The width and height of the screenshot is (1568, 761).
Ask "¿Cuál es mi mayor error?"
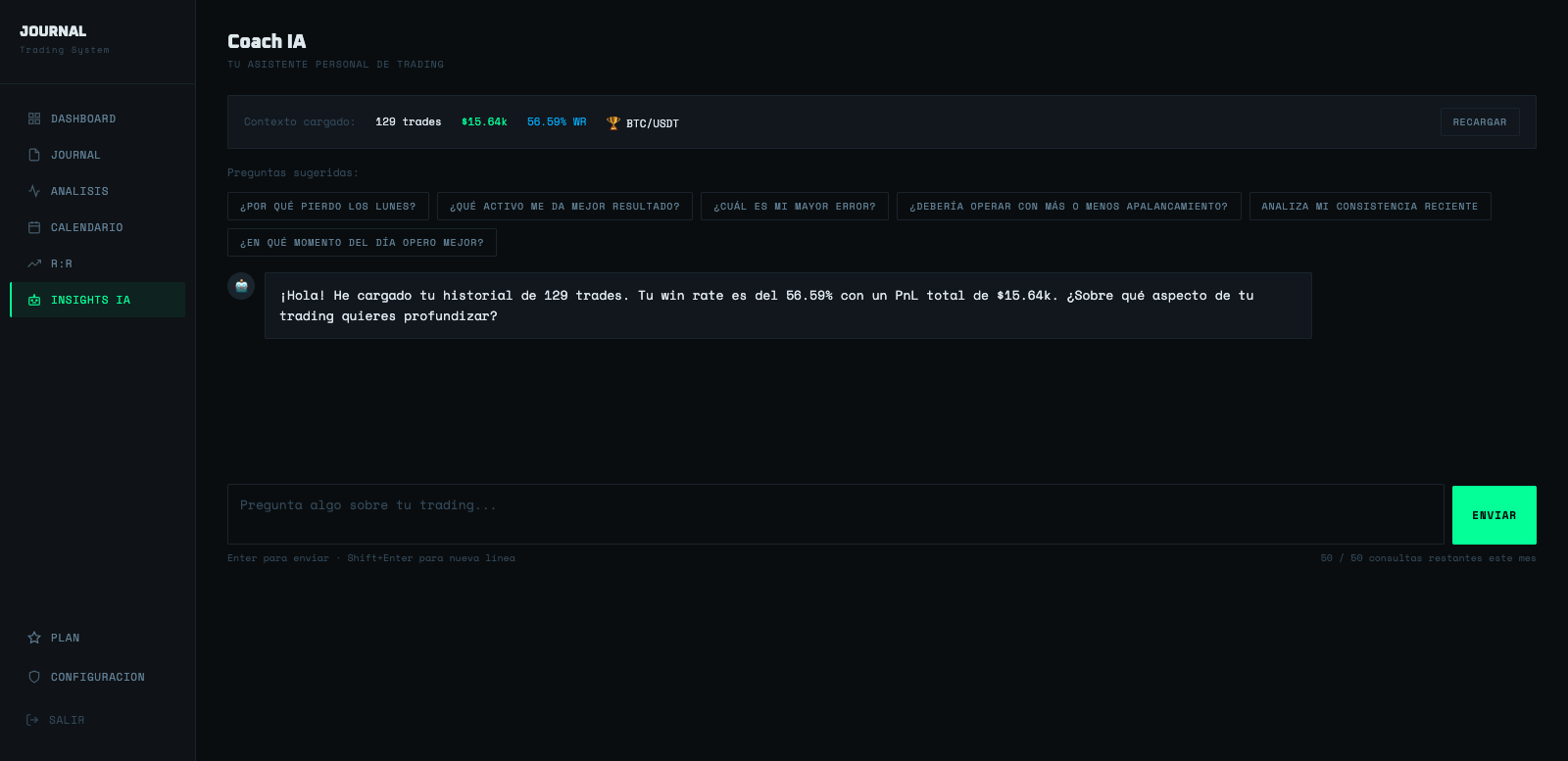(795, 207)
